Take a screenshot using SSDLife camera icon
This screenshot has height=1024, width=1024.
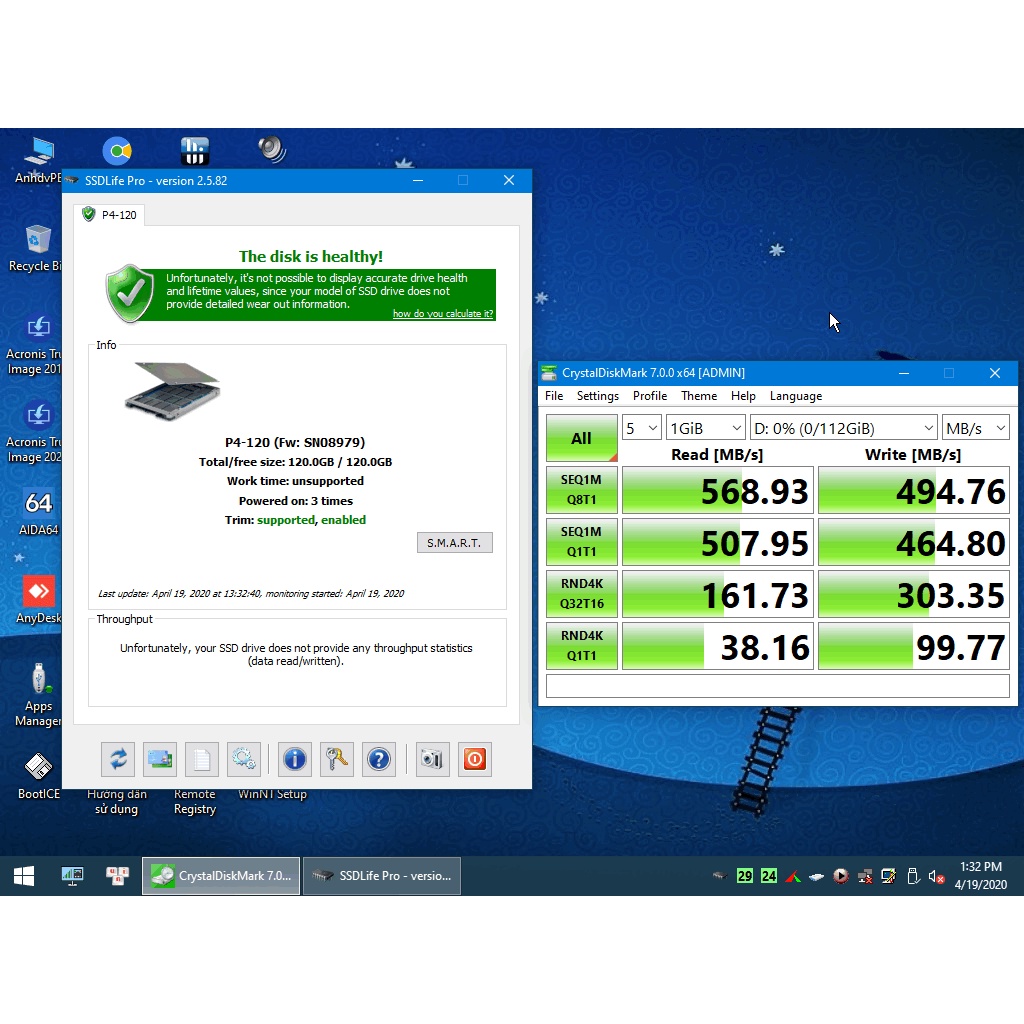coord(432,759)
